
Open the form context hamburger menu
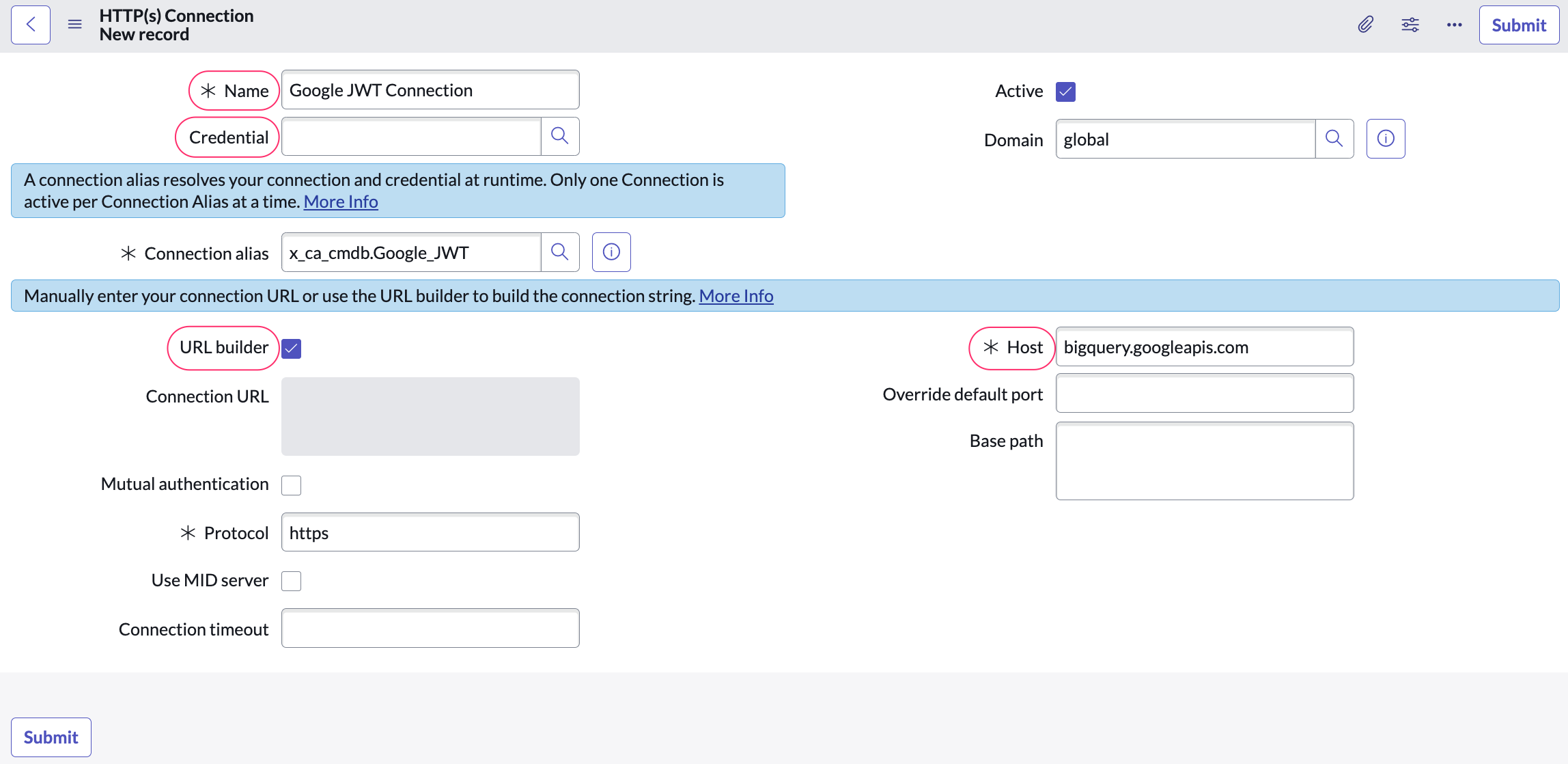click(x=74, y=23)
